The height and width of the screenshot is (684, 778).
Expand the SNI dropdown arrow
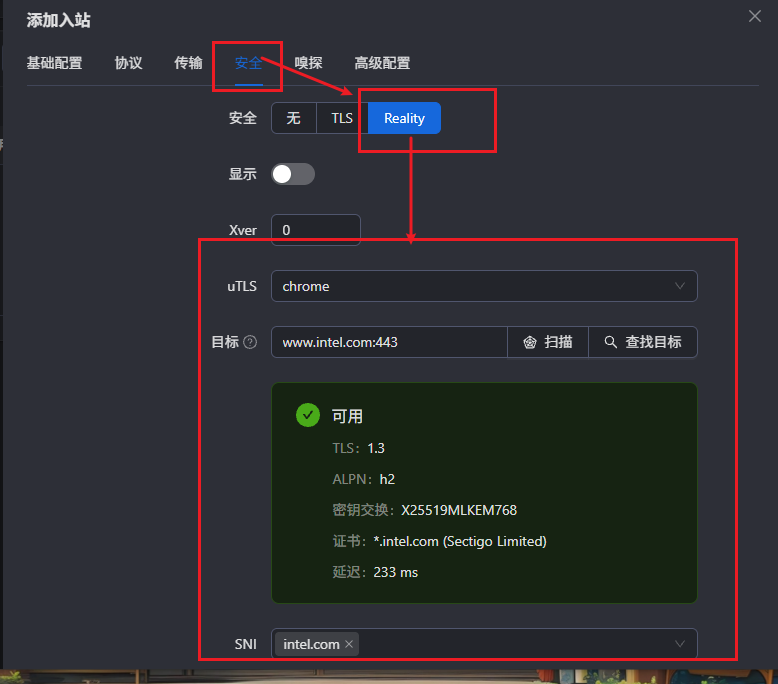pos(680,644)
